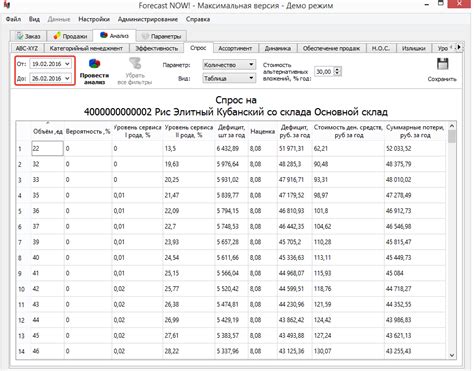474x371 pixels.
Task: Open the Параметры tab icon
Action: click(x=145, y=36)
